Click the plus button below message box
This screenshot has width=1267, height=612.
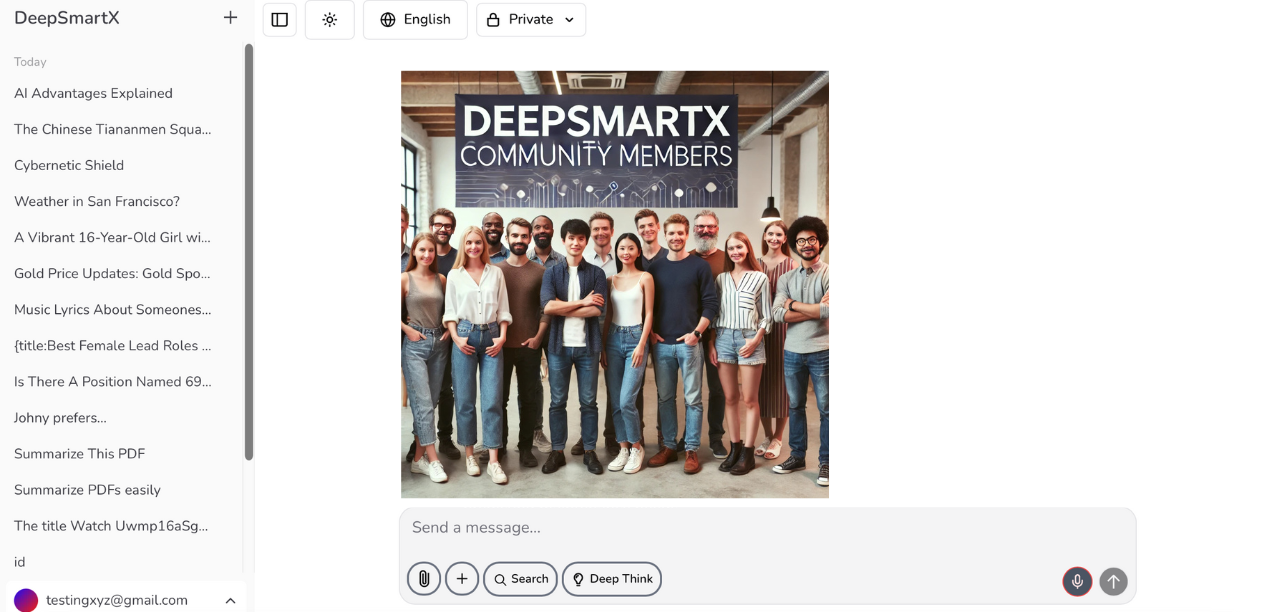[462, 579]
